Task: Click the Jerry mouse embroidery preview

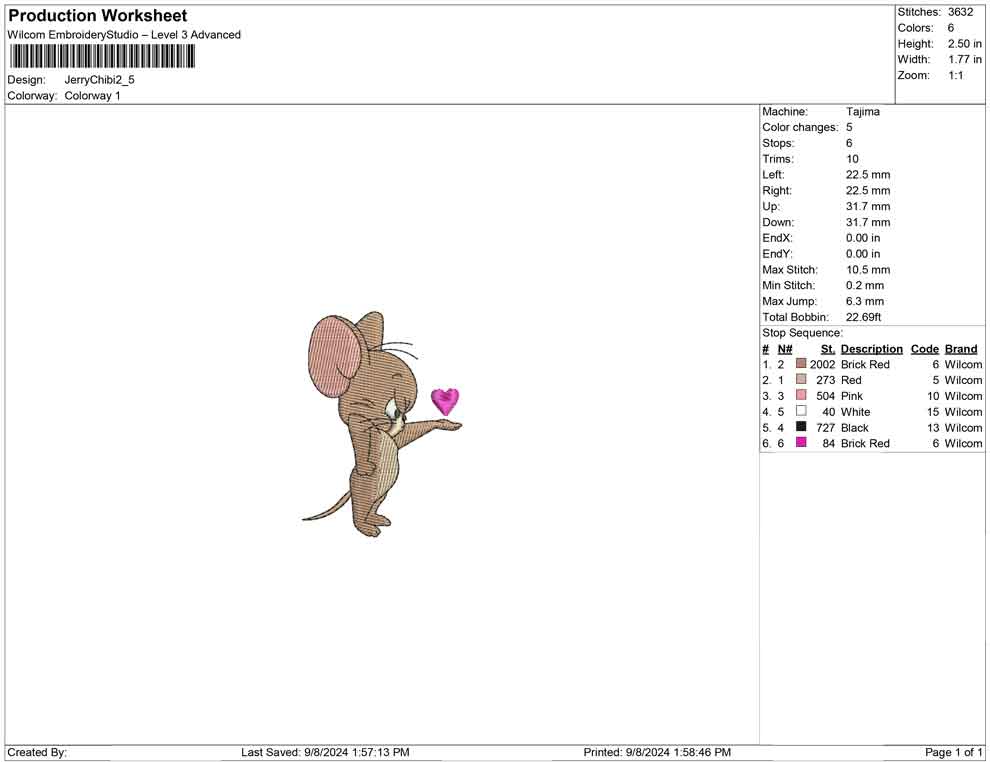Action: coord(382,424)
